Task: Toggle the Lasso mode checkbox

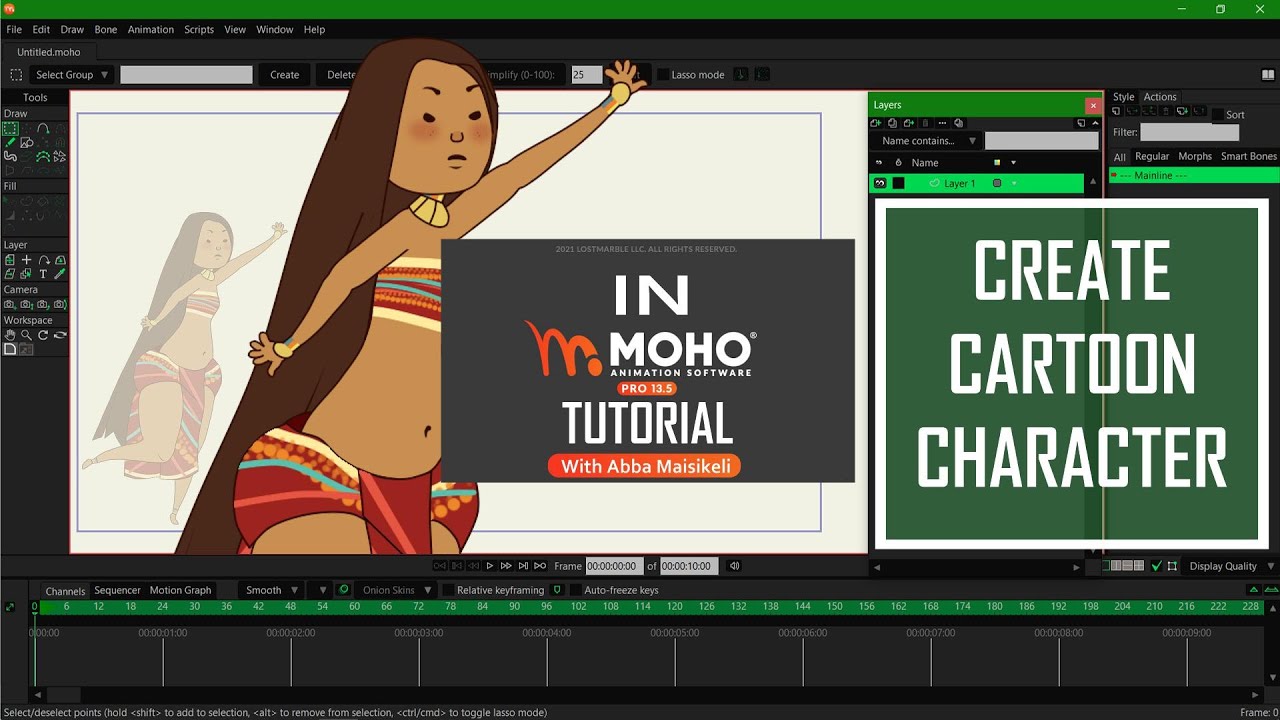Action: [663, 75]
